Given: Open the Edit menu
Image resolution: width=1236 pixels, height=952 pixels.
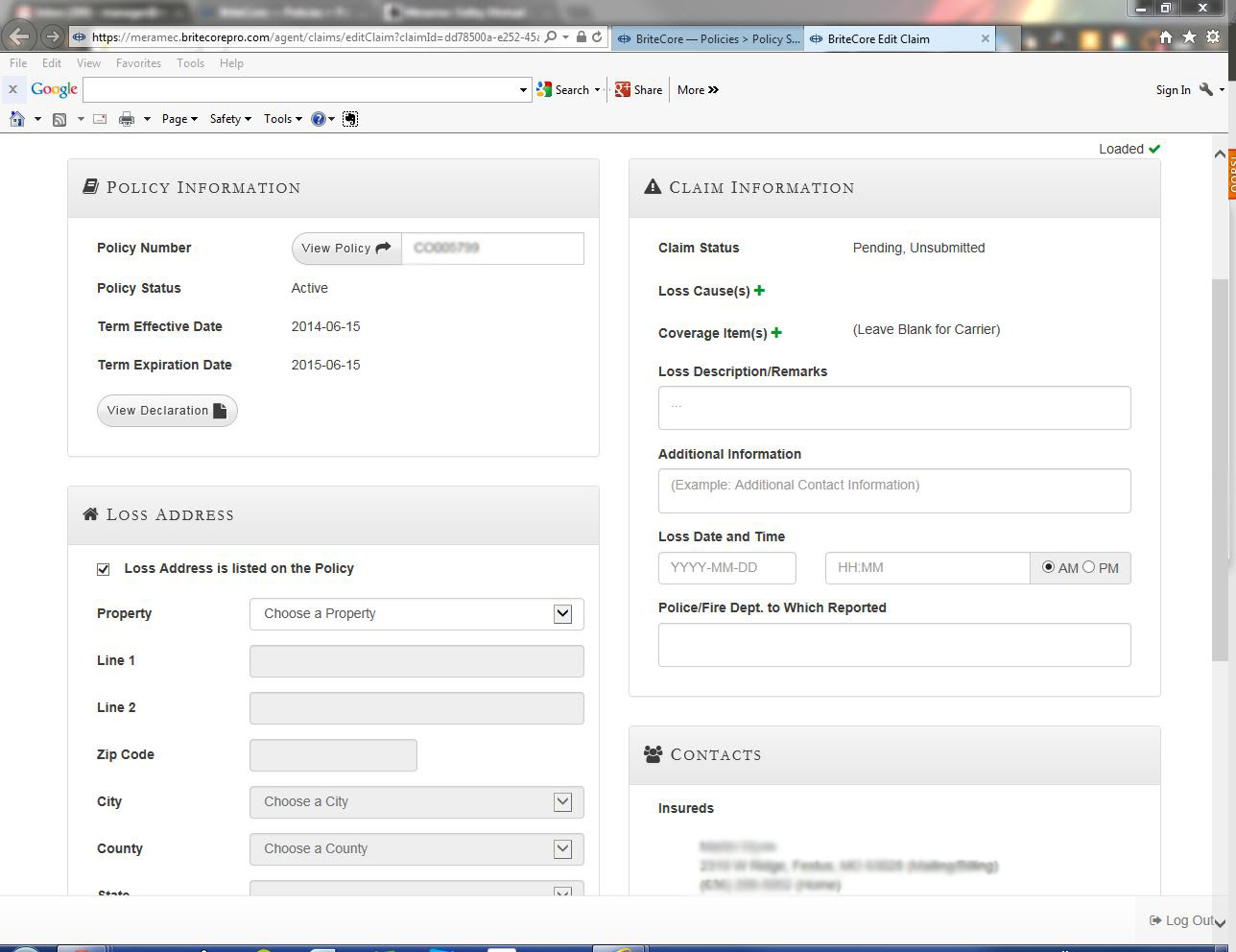Looking at the screenshot, I should pyautogui.click(x=52, y=63).
